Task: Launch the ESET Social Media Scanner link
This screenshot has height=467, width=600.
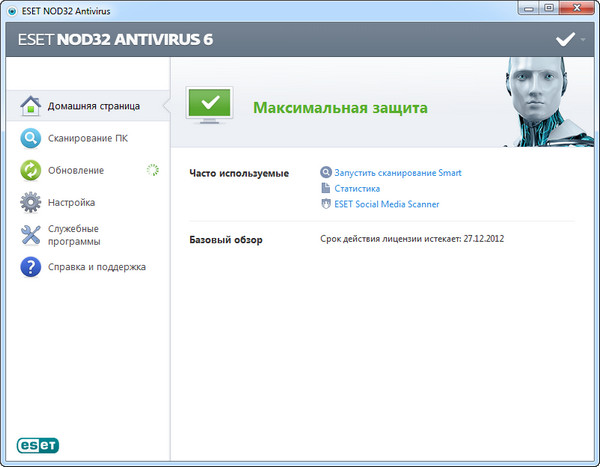Action: click(387, 204)
